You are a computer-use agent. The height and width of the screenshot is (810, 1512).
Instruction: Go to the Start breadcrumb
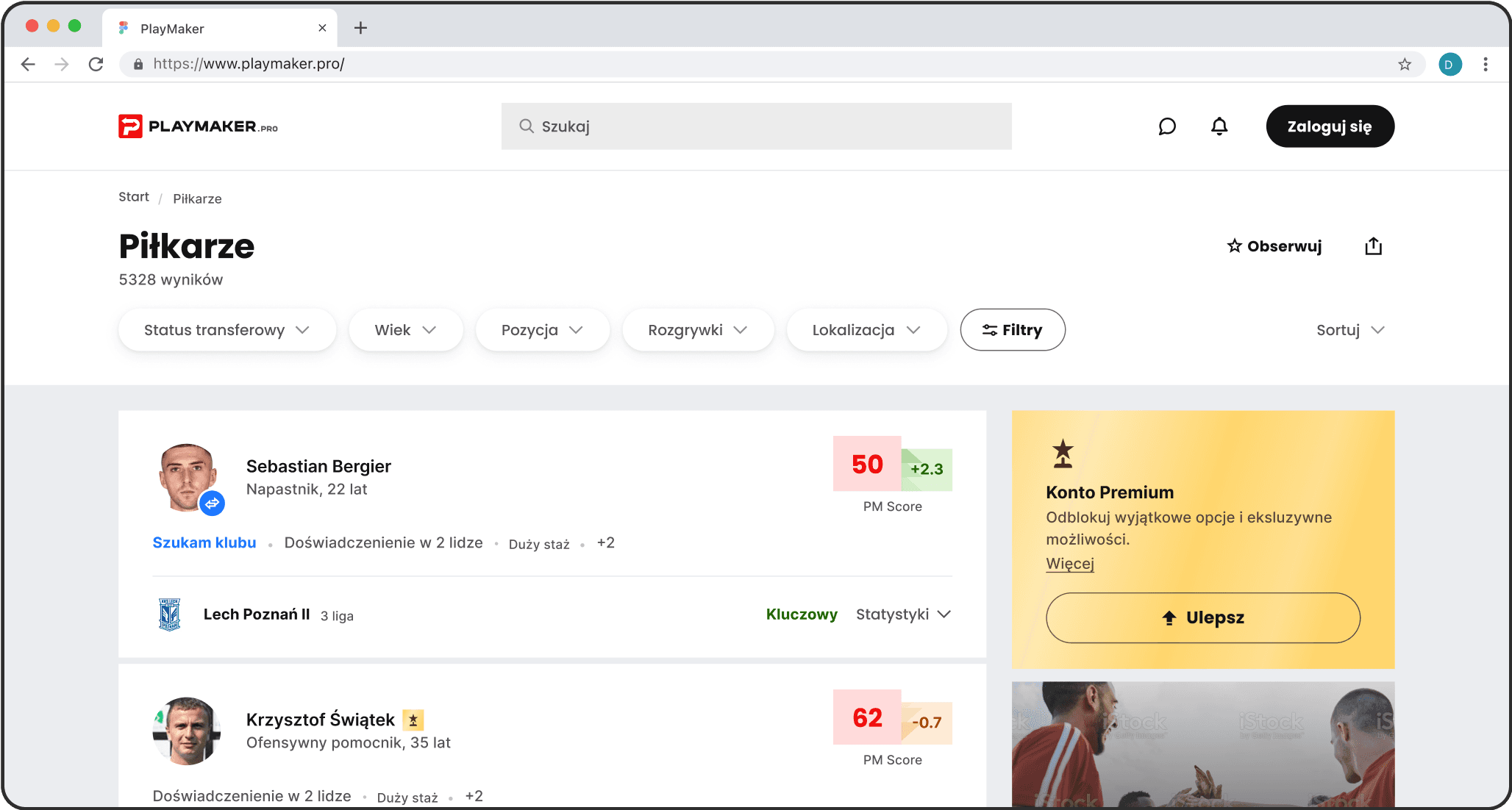133,197
